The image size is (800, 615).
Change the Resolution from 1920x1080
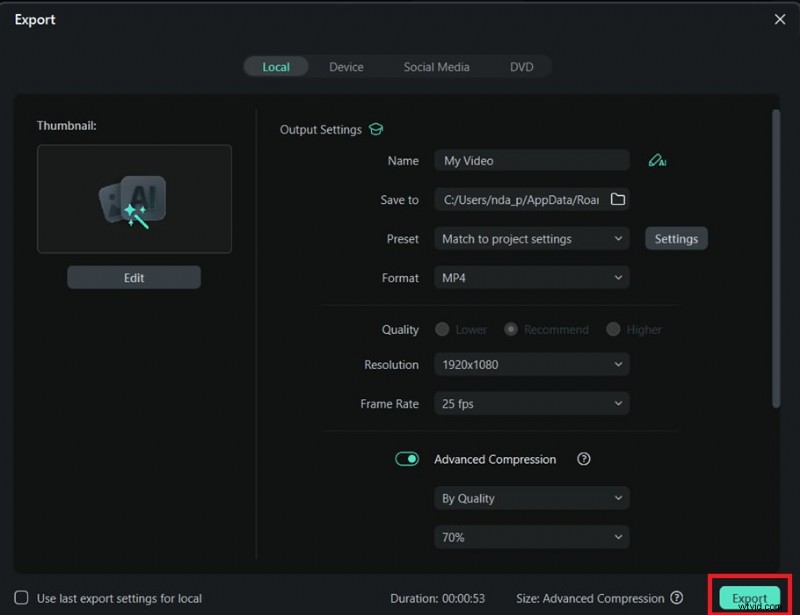(531, 364)
